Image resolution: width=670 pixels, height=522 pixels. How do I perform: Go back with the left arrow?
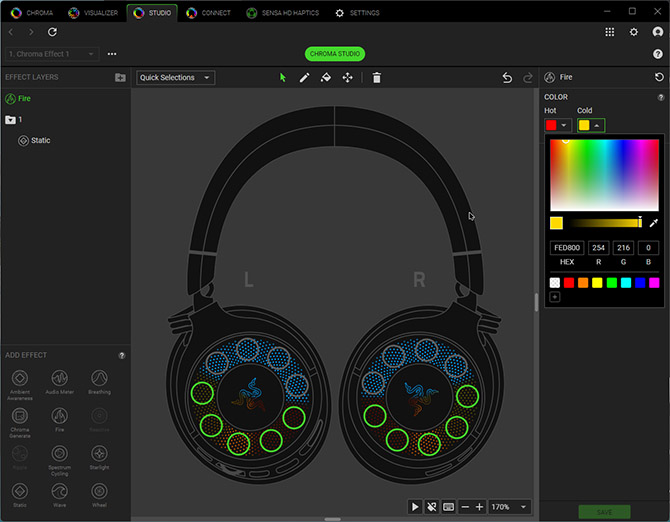(11, 32)
